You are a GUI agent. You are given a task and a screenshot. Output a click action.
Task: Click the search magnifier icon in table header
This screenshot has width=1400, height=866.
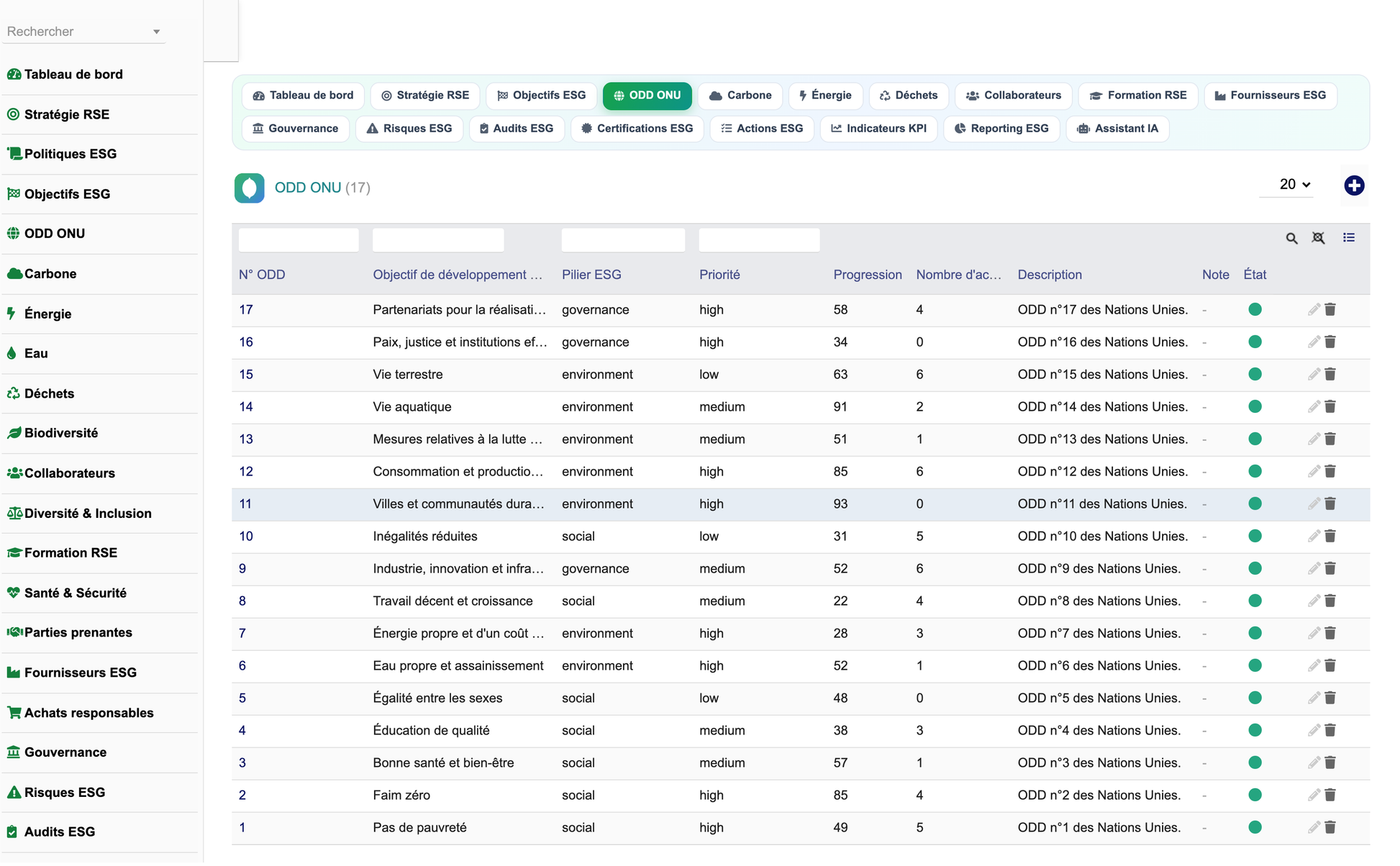[x=1291, y=238]
